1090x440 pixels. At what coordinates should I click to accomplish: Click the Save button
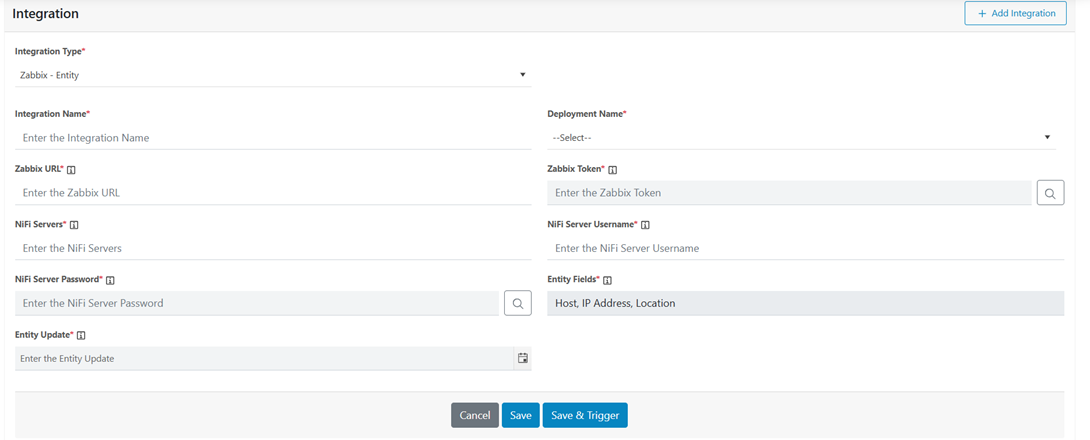520,415
